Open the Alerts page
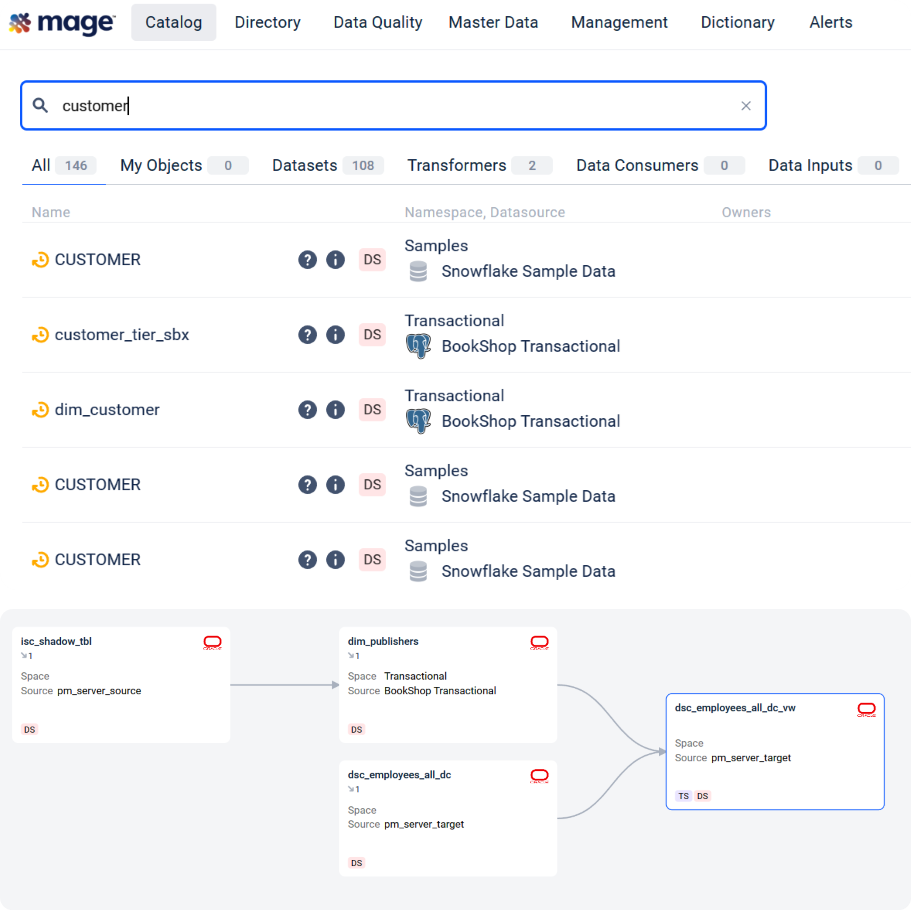The height and width of the screenshot is (910, 911). [830, 22]
